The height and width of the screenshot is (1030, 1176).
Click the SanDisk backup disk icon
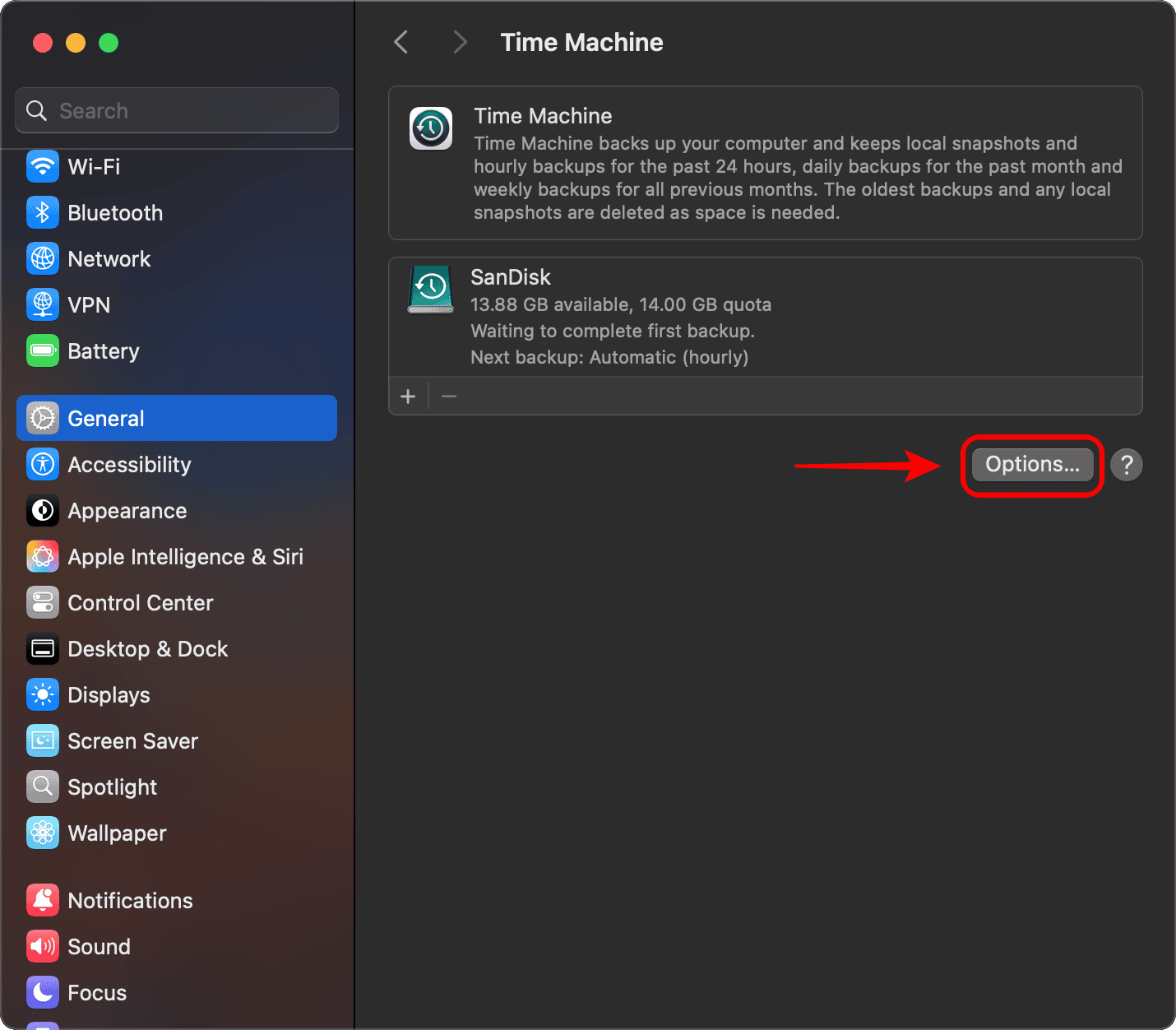click(430, 290)
